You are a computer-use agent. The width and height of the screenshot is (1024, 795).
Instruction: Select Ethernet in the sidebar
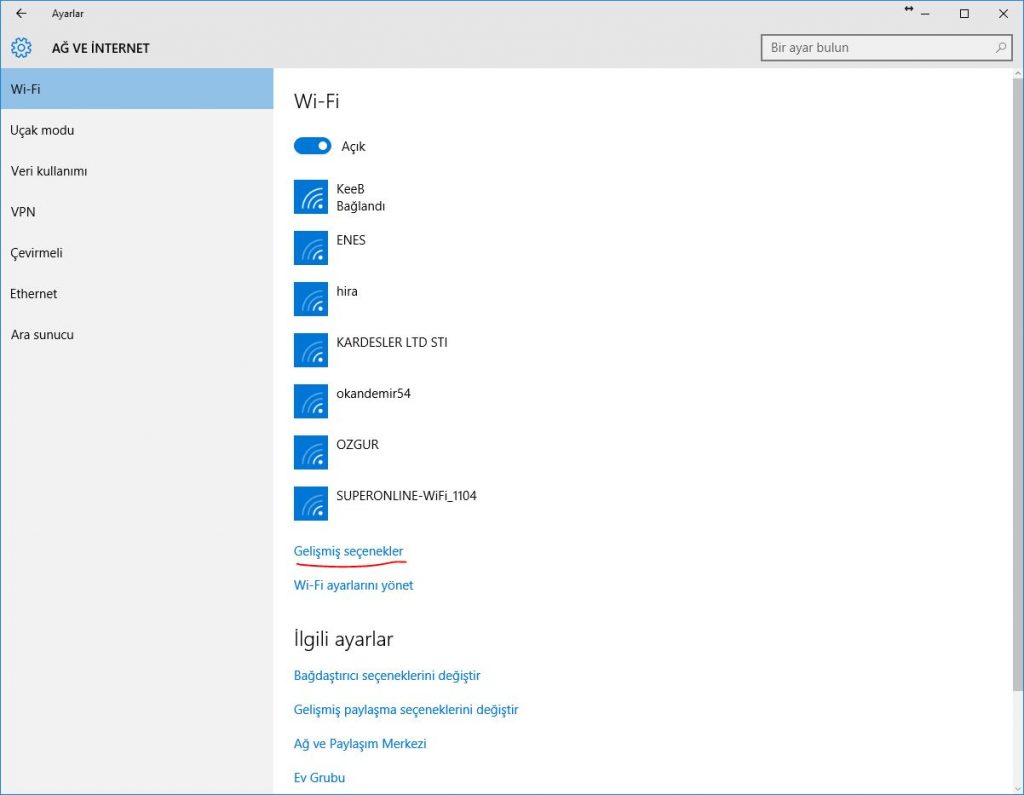34,294
